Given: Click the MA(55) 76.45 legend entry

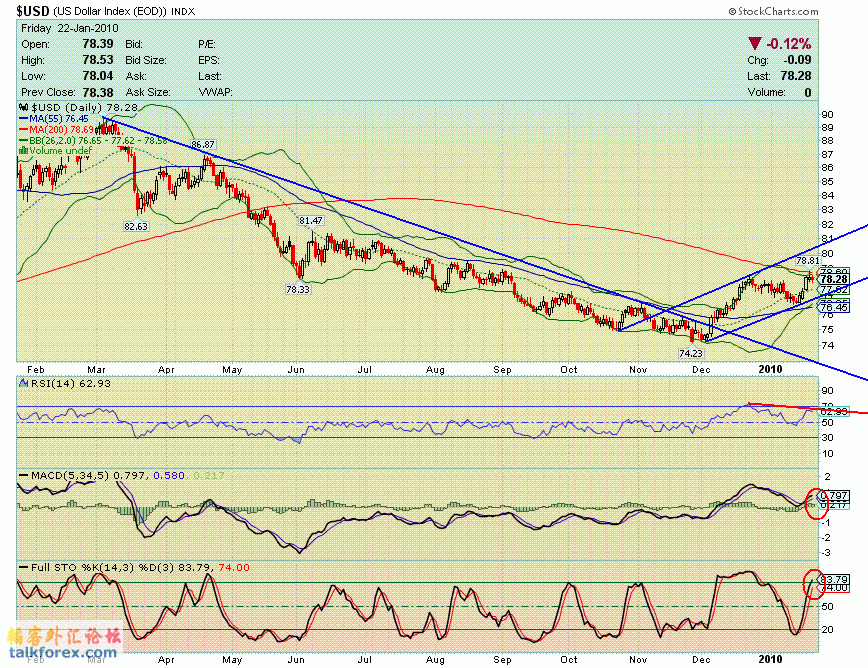Looking at the screenshot, I should (54, 118).
